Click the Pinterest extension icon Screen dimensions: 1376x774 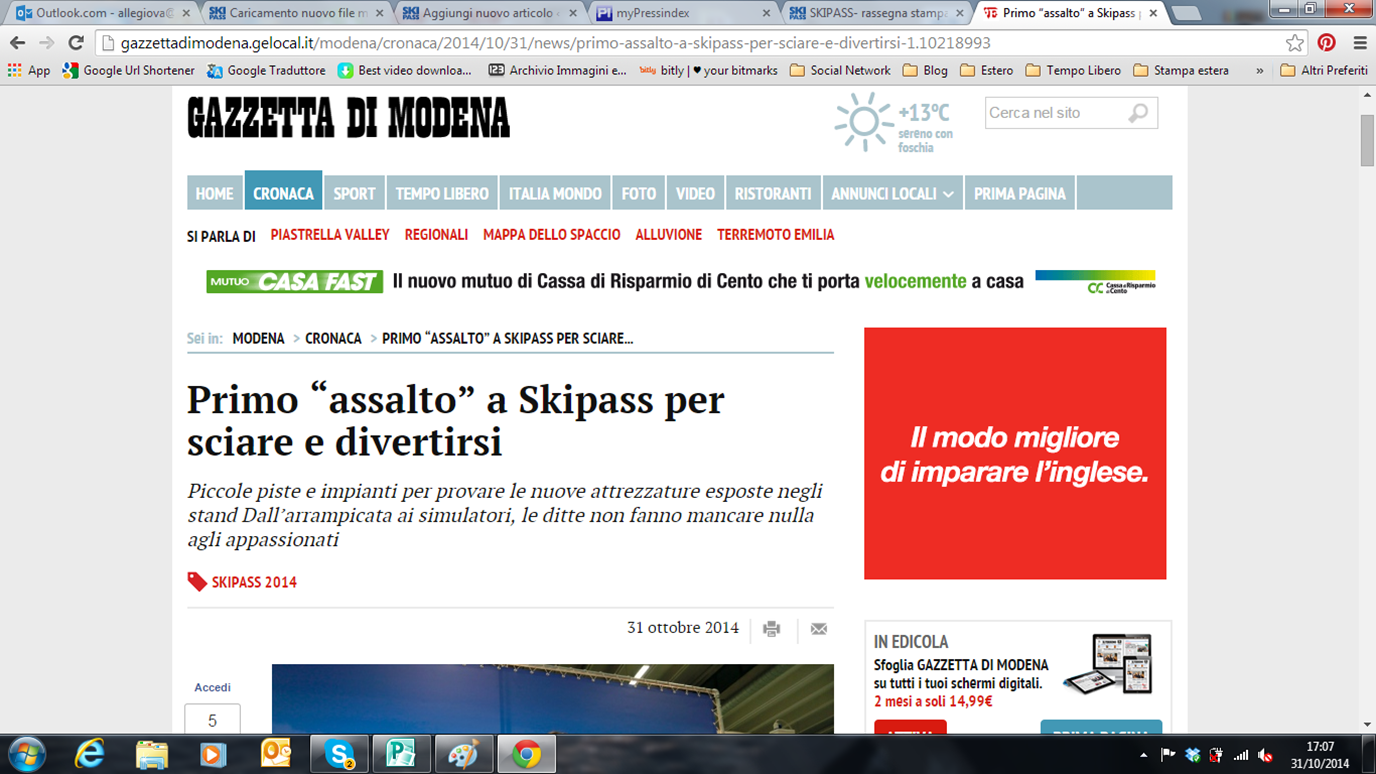1327,43
